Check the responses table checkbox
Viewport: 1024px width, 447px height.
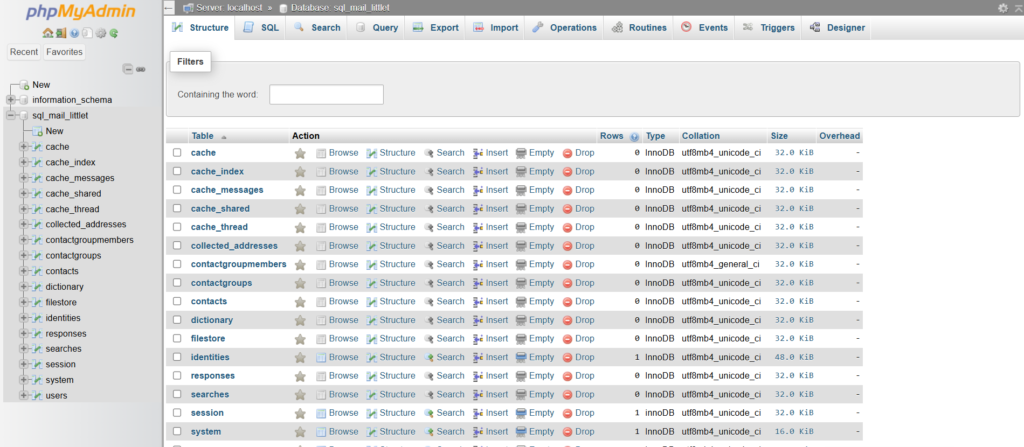[x=177, y=376]
